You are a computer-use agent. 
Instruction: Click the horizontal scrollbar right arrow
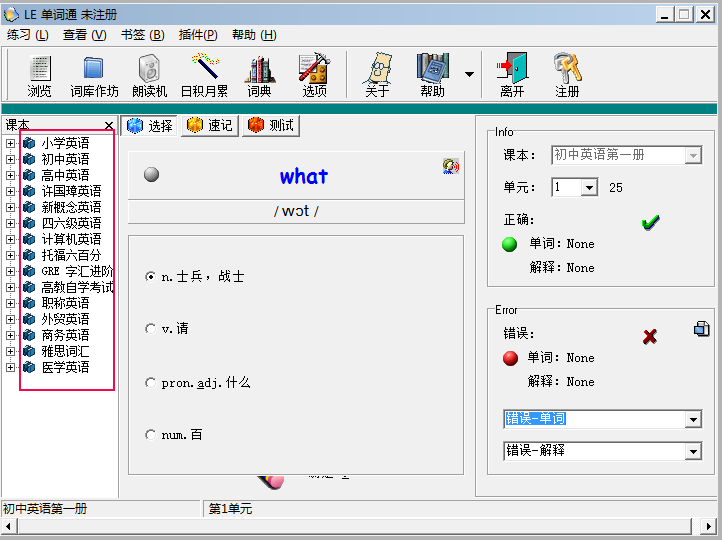(x=708, y=525)
